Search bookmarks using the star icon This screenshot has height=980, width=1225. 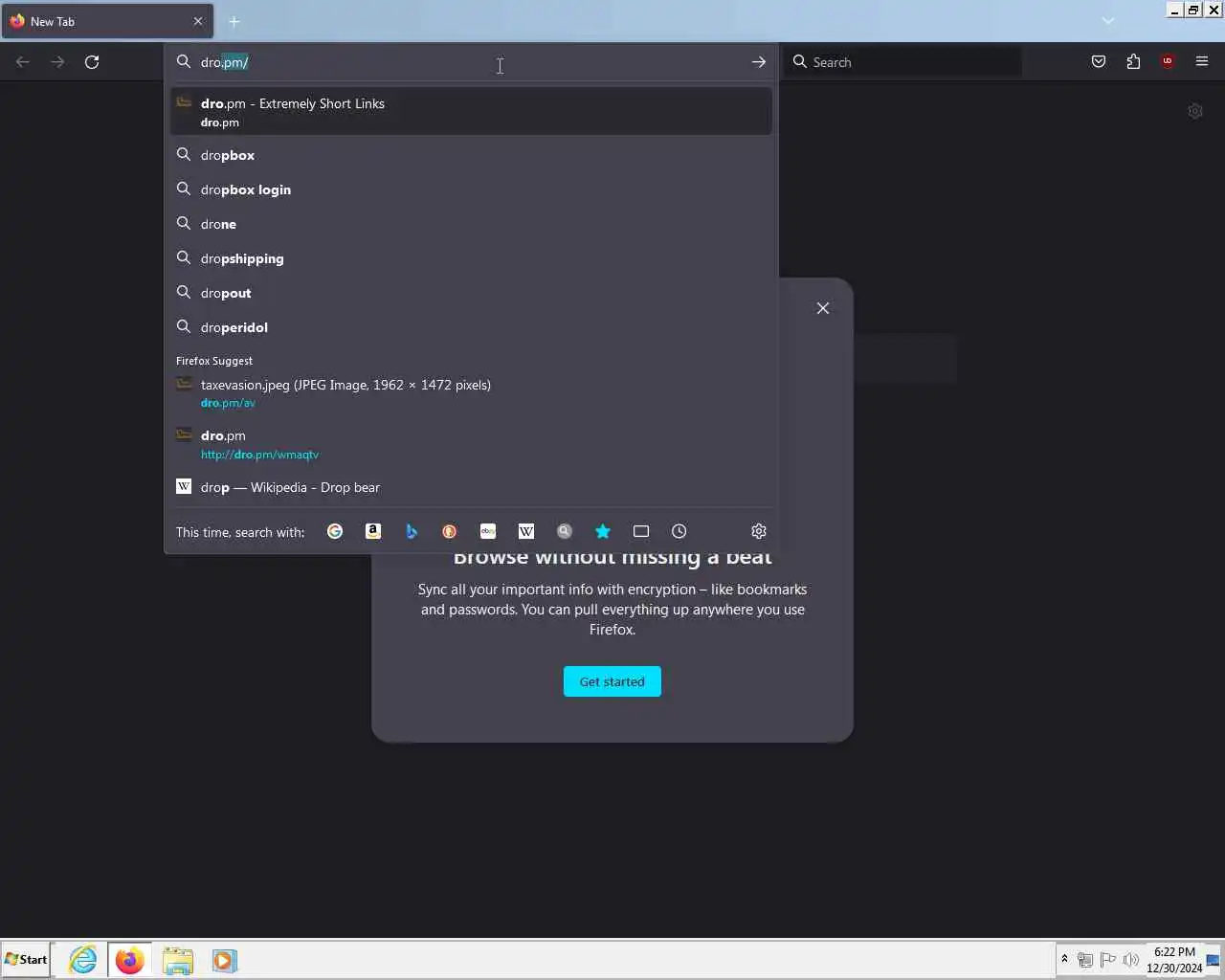603,531
